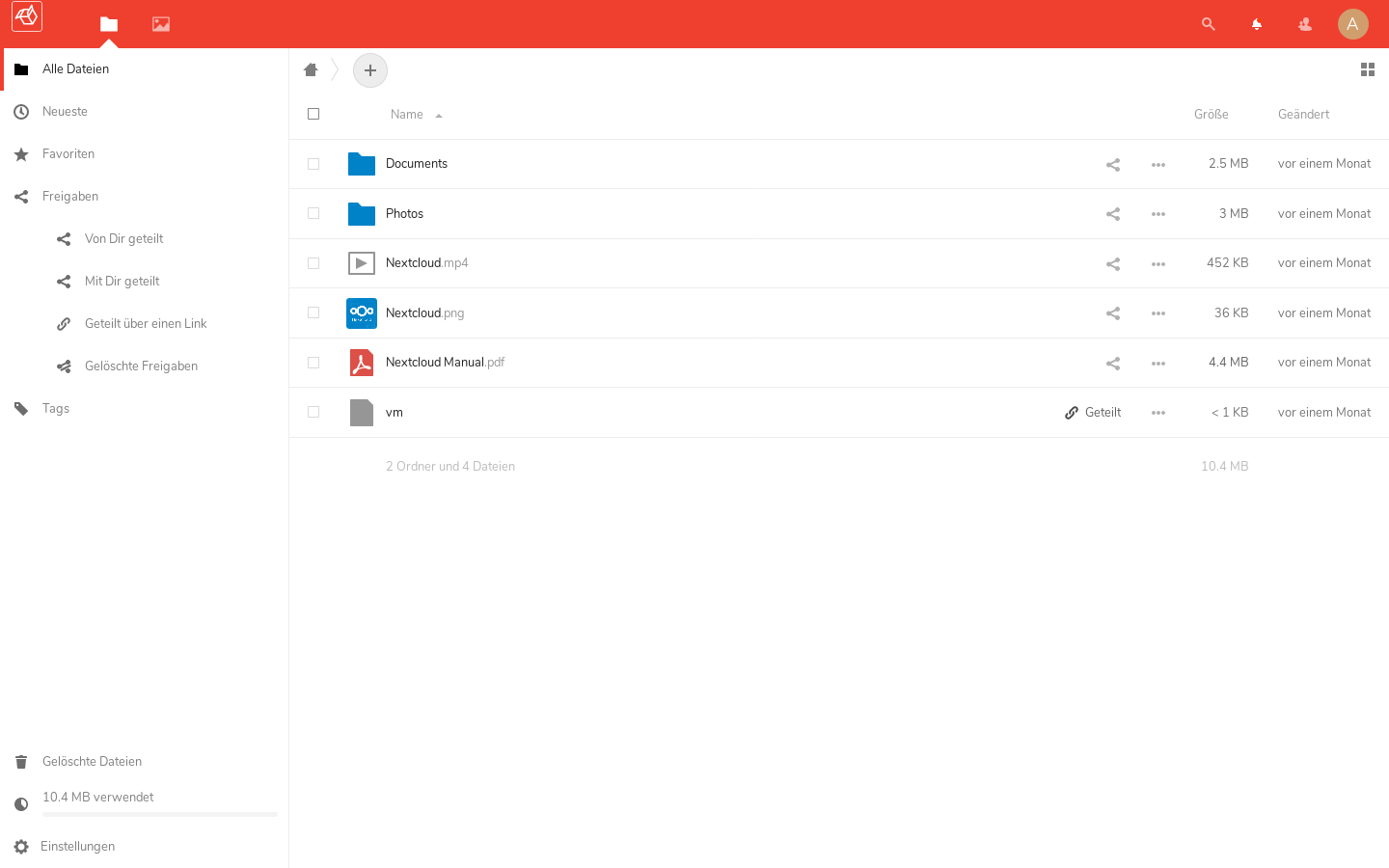Sort by the Geändert column header
The width and height of the screenshot is (1389, 868).
coord(1303,114)
